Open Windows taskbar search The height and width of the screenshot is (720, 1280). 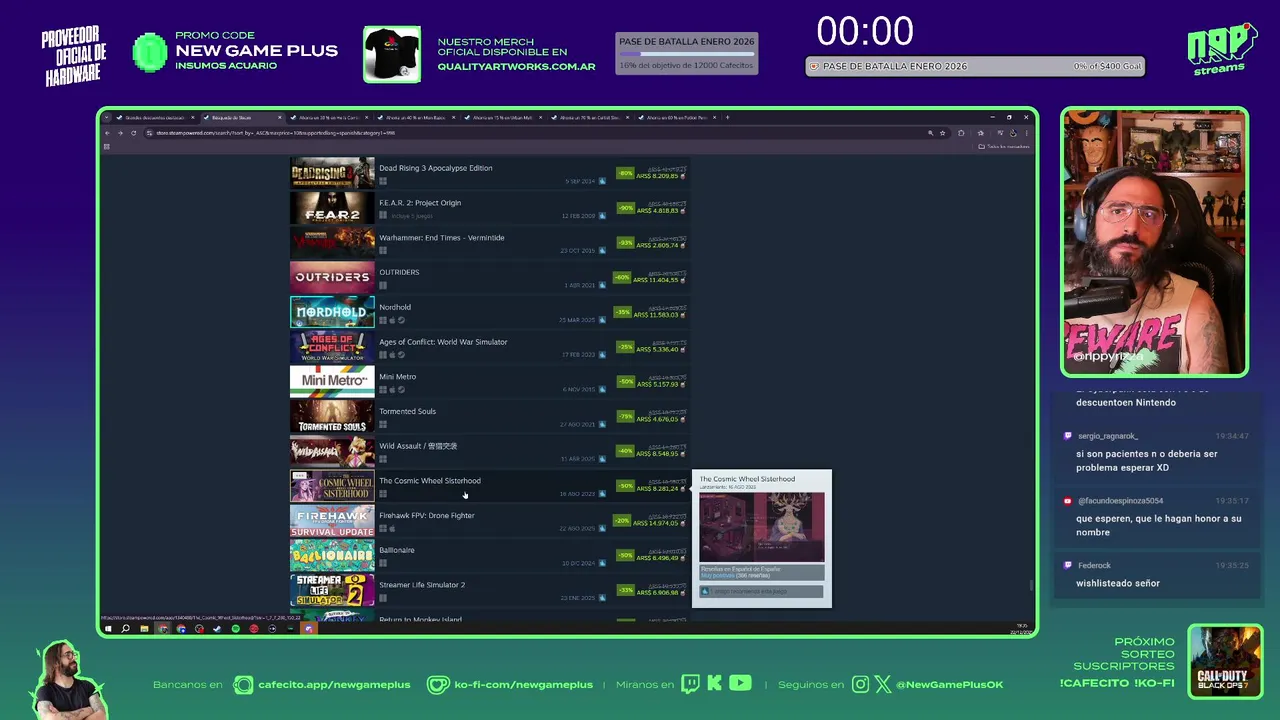pos(125,629)
